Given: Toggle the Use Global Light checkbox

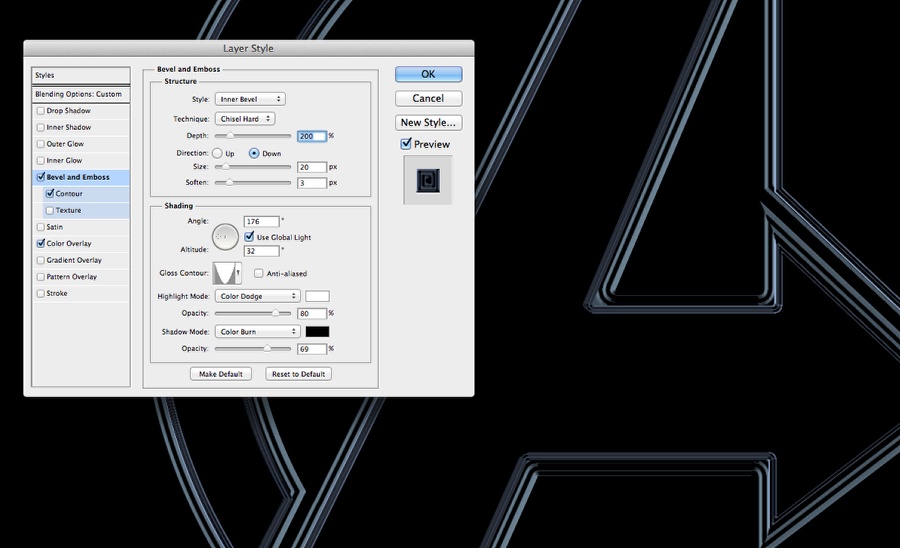Looking at the screenshot, I should click(x=250, y=236).
